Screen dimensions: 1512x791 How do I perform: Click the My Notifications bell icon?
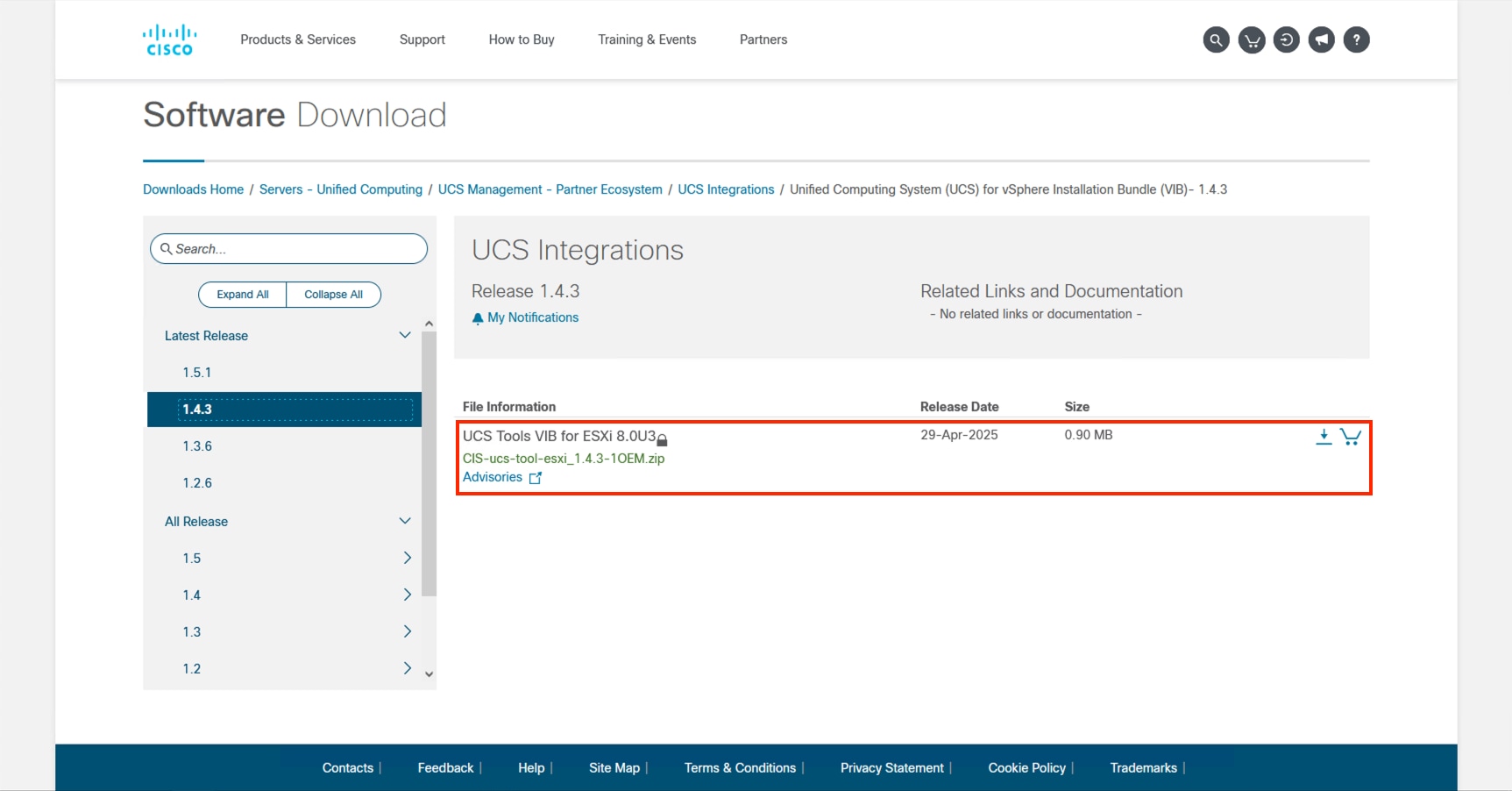(478, 318)
